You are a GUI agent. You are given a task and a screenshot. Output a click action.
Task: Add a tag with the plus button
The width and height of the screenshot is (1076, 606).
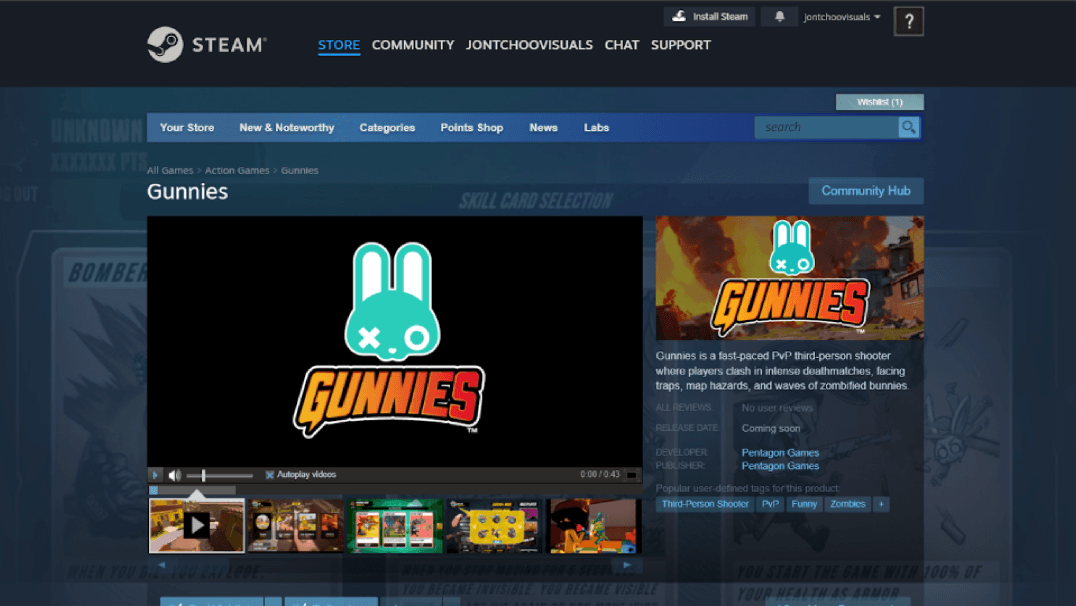pos(881,504)
